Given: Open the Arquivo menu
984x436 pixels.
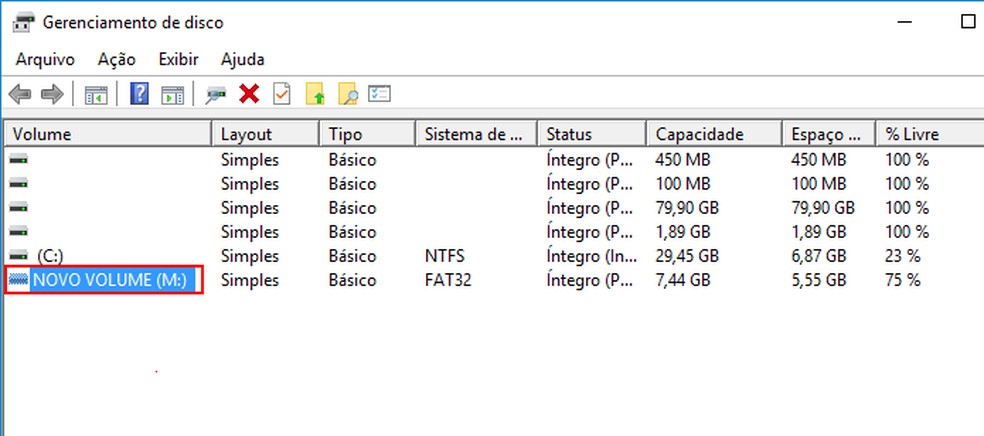Looking at the screenshot, I should coord(44,59).
